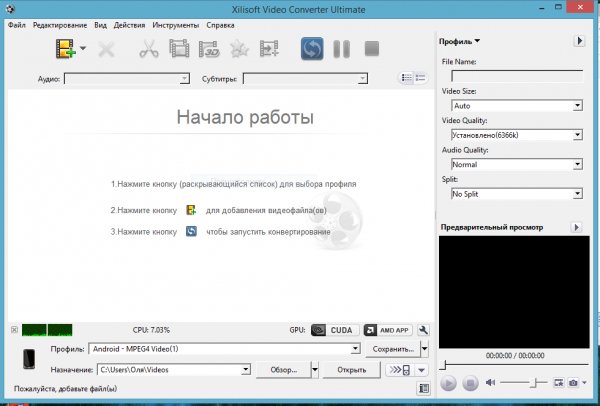Screen dimensions: 600x406
Task: Mute audio with the speaker icon
Action: click(x=490, y=382)
